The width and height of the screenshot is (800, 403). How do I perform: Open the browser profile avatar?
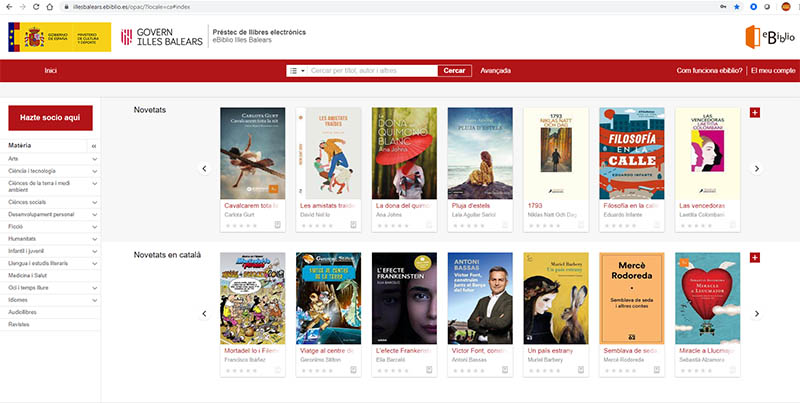click(786, 7)
